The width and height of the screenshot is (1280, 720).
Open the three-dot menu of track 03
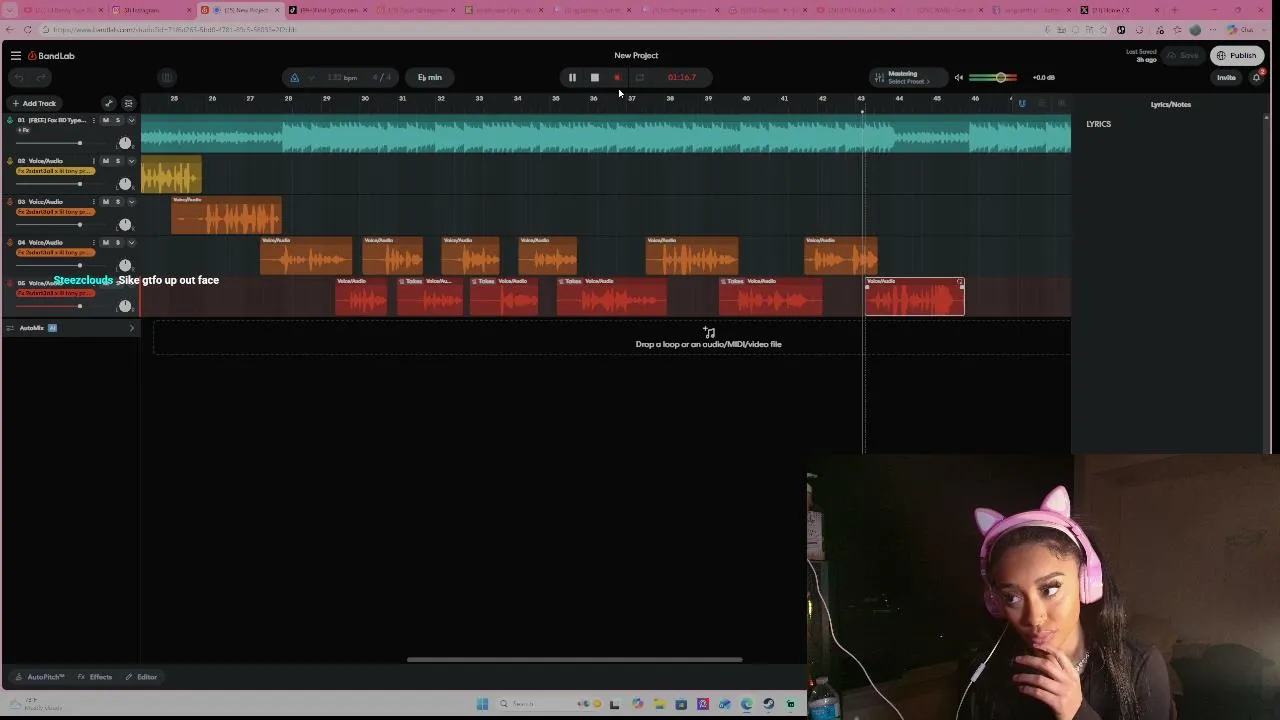(94, 202)
